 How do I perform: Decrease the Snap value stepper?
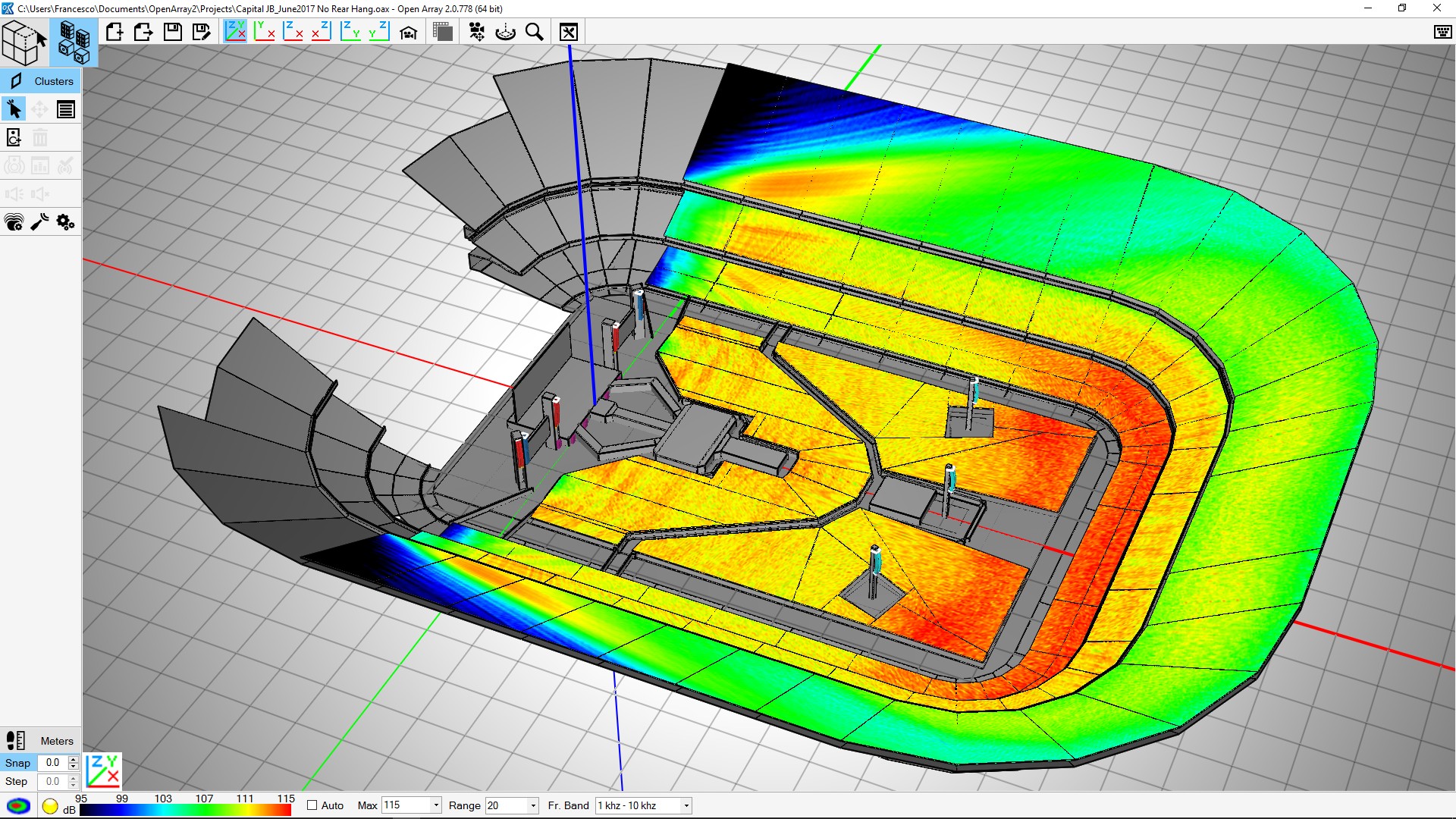[x=74, y=767]
